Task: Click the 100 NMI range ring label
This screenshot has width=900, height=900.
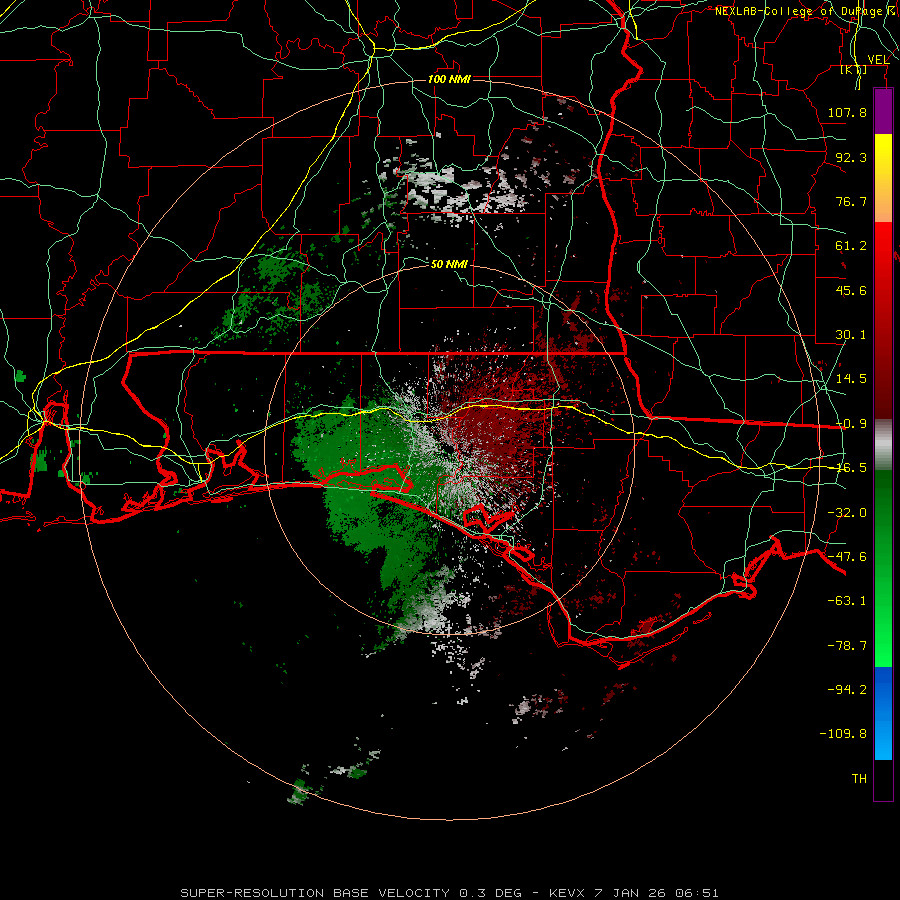Action: click(449, 79)
